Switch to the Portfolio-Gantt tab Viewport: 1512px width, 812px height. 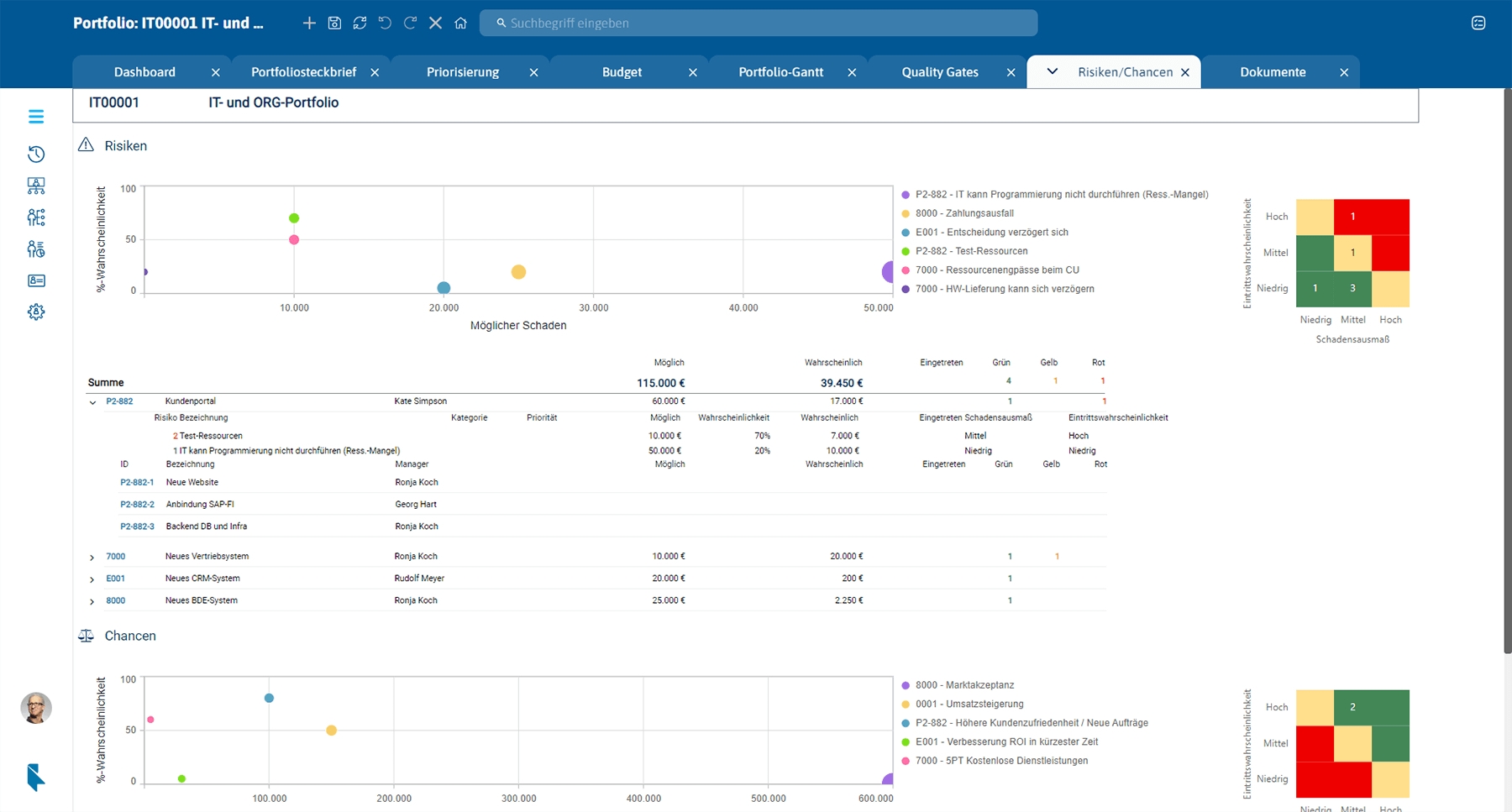pos(780,72)
